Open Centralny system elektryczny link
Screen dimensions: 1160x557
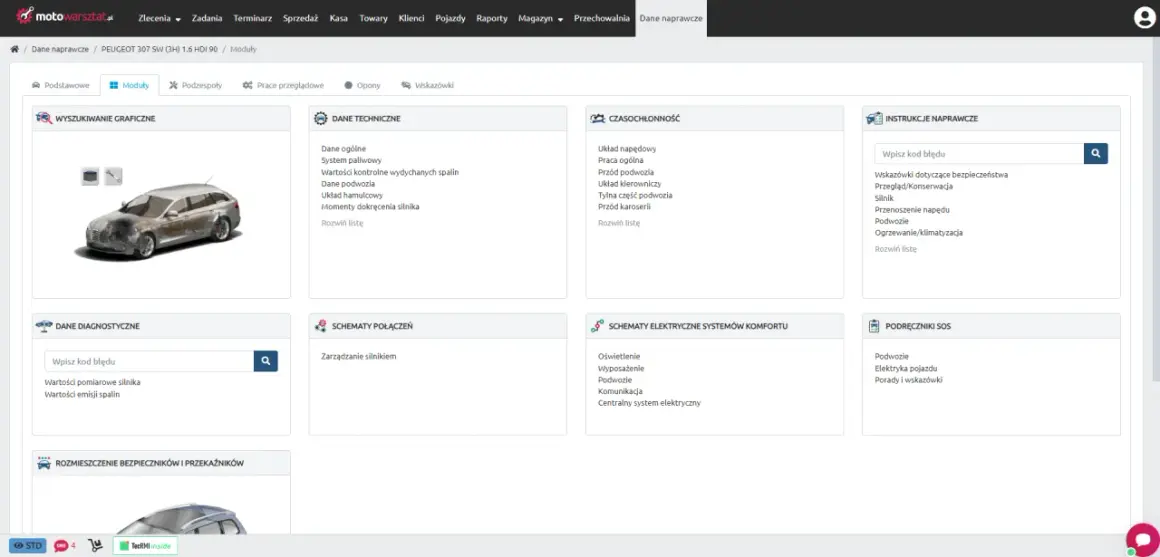click(649, 403)
